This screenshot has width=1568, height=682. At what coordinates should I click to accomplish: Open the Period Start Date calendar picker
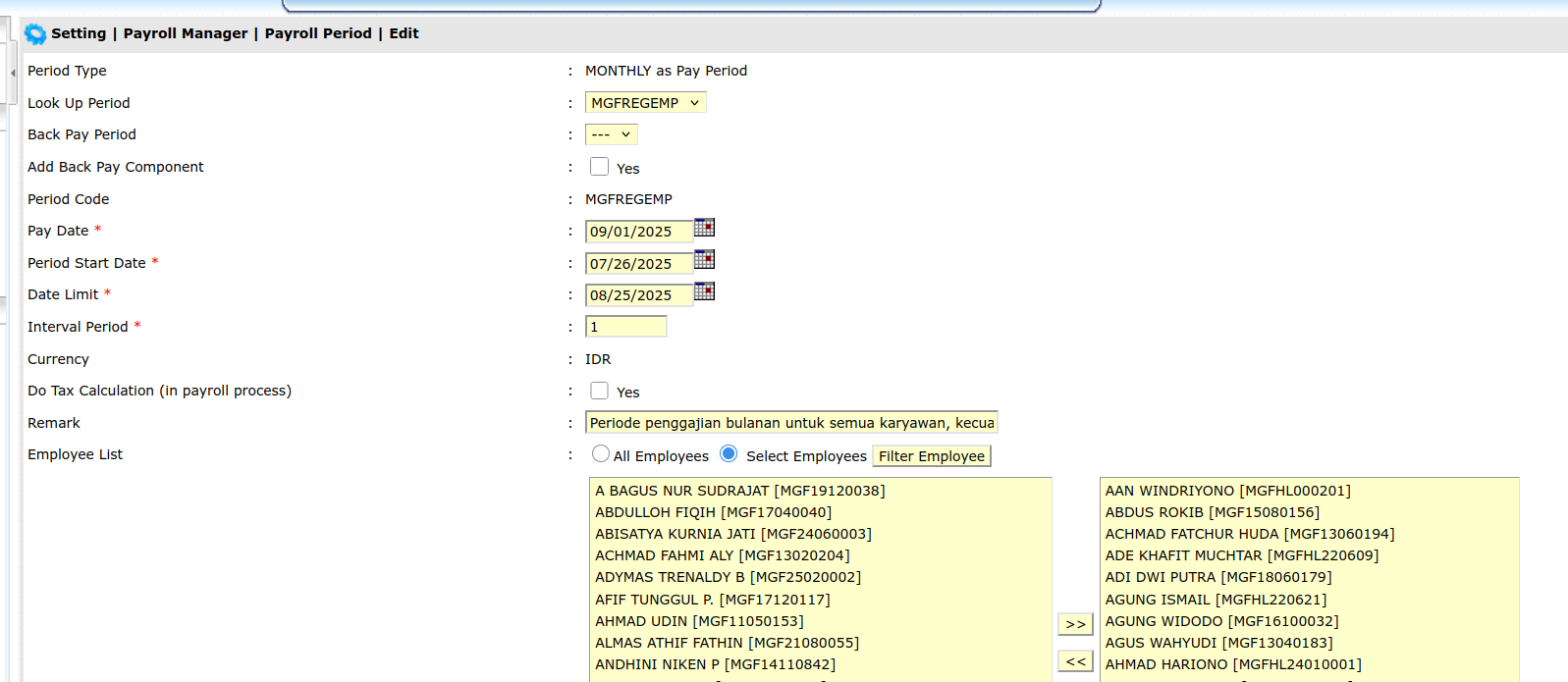pos(704,259)
